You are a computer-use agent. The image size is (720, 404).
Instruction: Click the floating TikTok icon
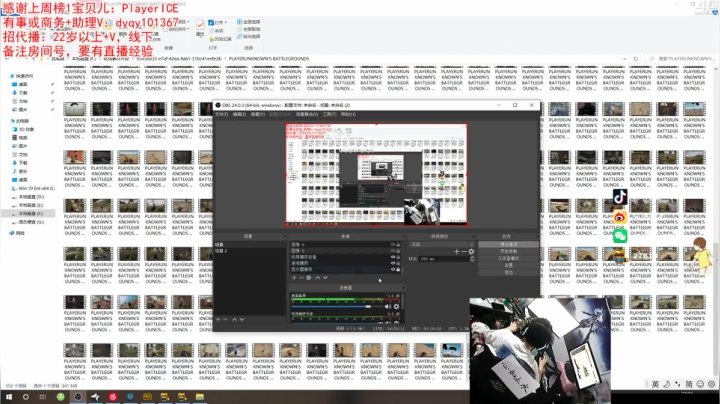[620, 197]
